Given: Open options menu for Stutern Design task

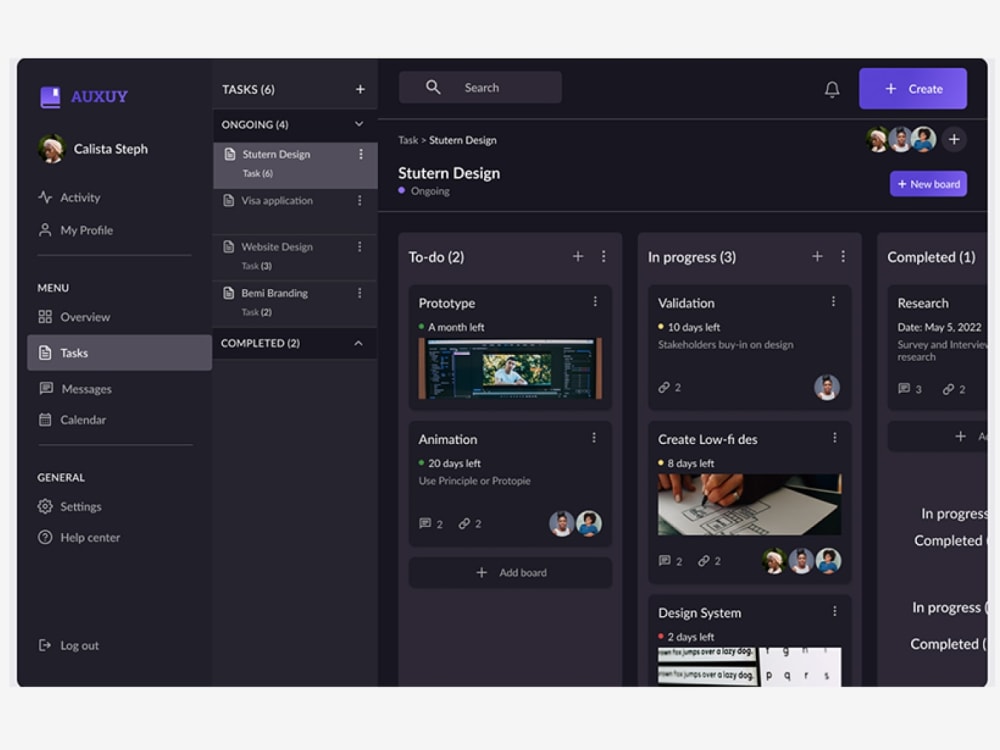Looking at the screenshot, I should point(361,154).
